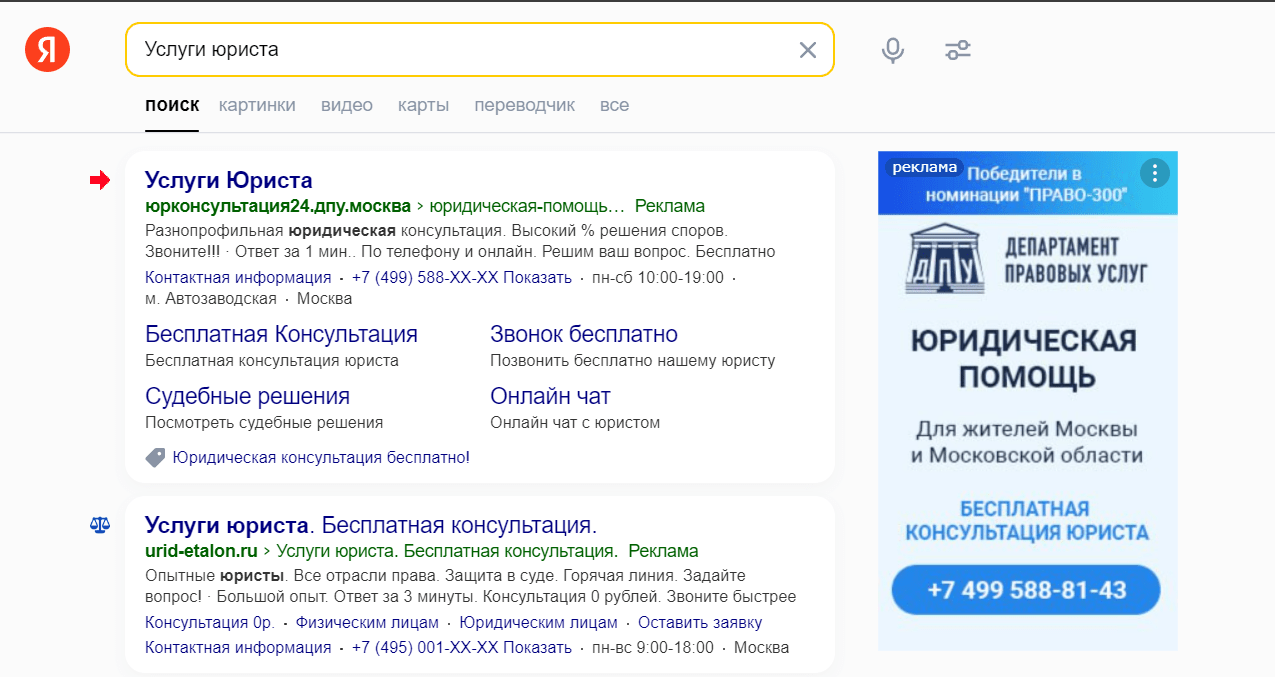This screenshot has height=677, width=1275.
Task: Open 'Онлайн чат' sitelink
Action: 550,396
